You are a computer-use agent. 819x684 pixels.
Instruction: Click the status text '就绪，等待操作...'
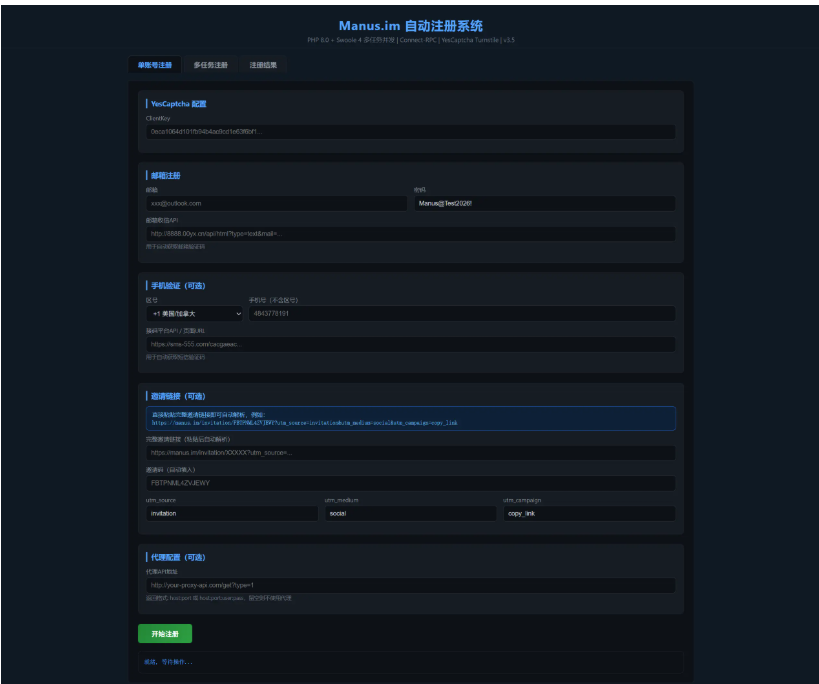(168, 662)
